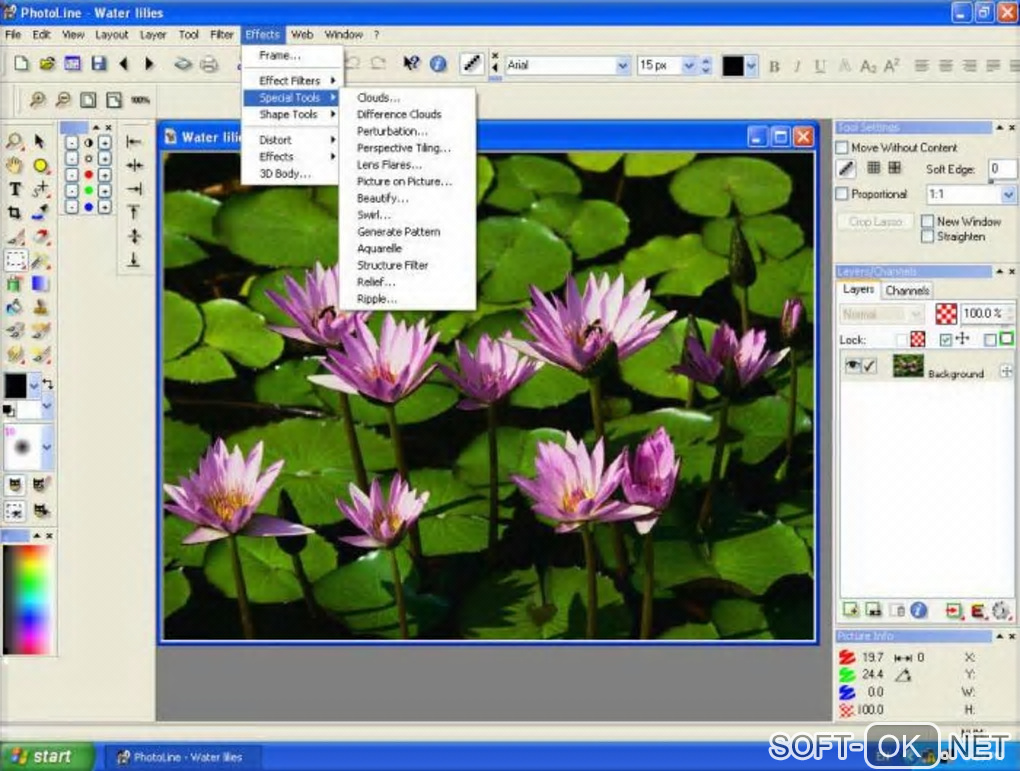Open a file with folder icon
This screenshot has width=1020, height=771.
click(47, 64)
